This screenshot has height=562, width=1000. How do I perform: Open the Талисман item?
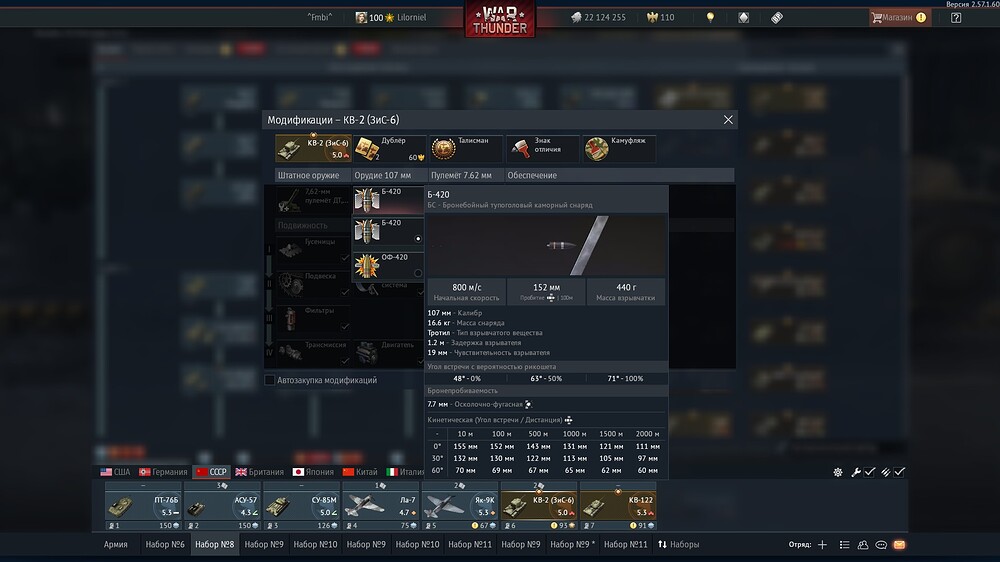pyautogui.click(x=466, y=149)
